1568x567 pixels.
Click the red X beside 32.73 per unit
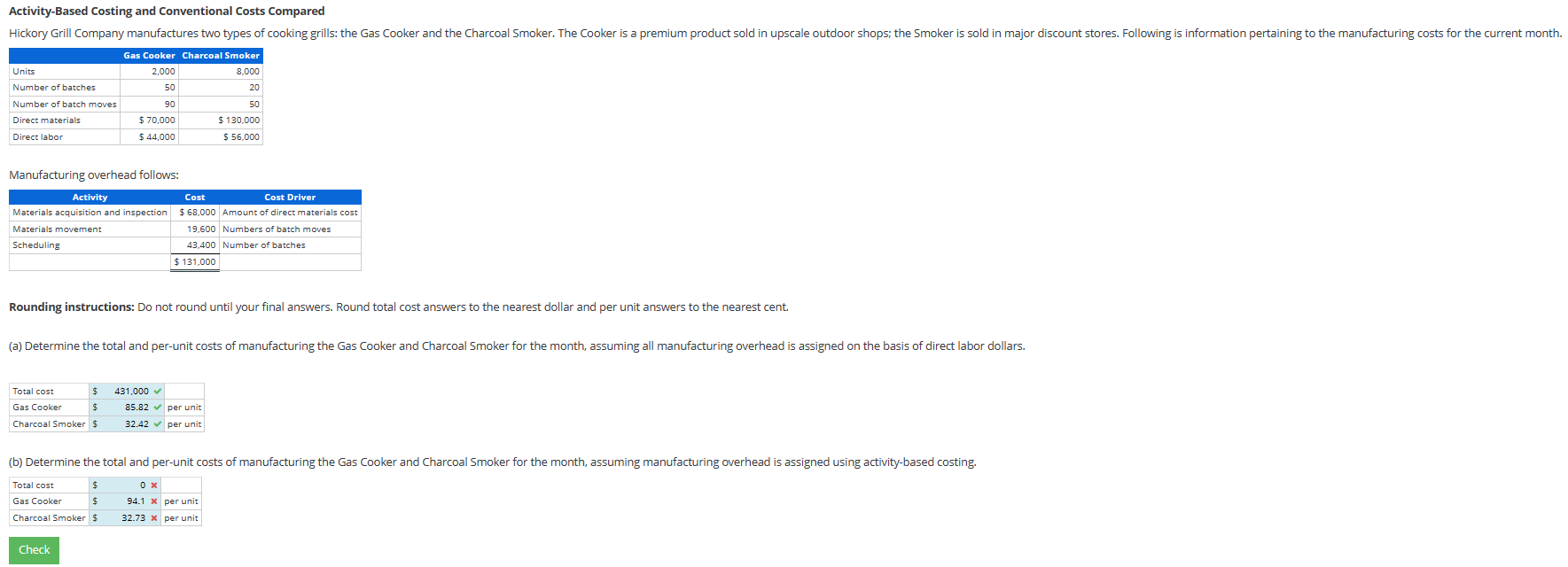pyautogui.click(x=152, y=517)
